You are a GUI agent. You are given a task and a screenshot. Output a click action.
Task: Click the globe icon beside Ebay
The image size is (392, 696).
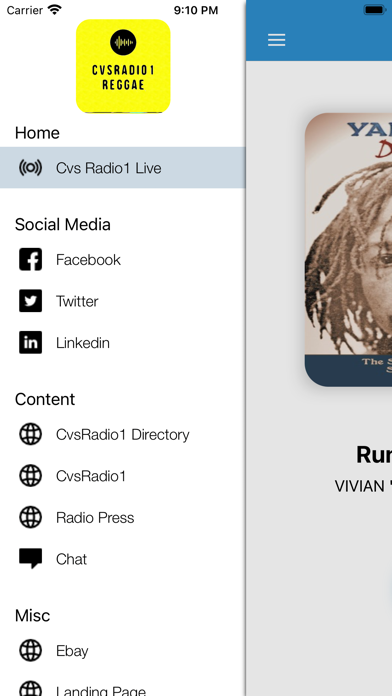30,651
